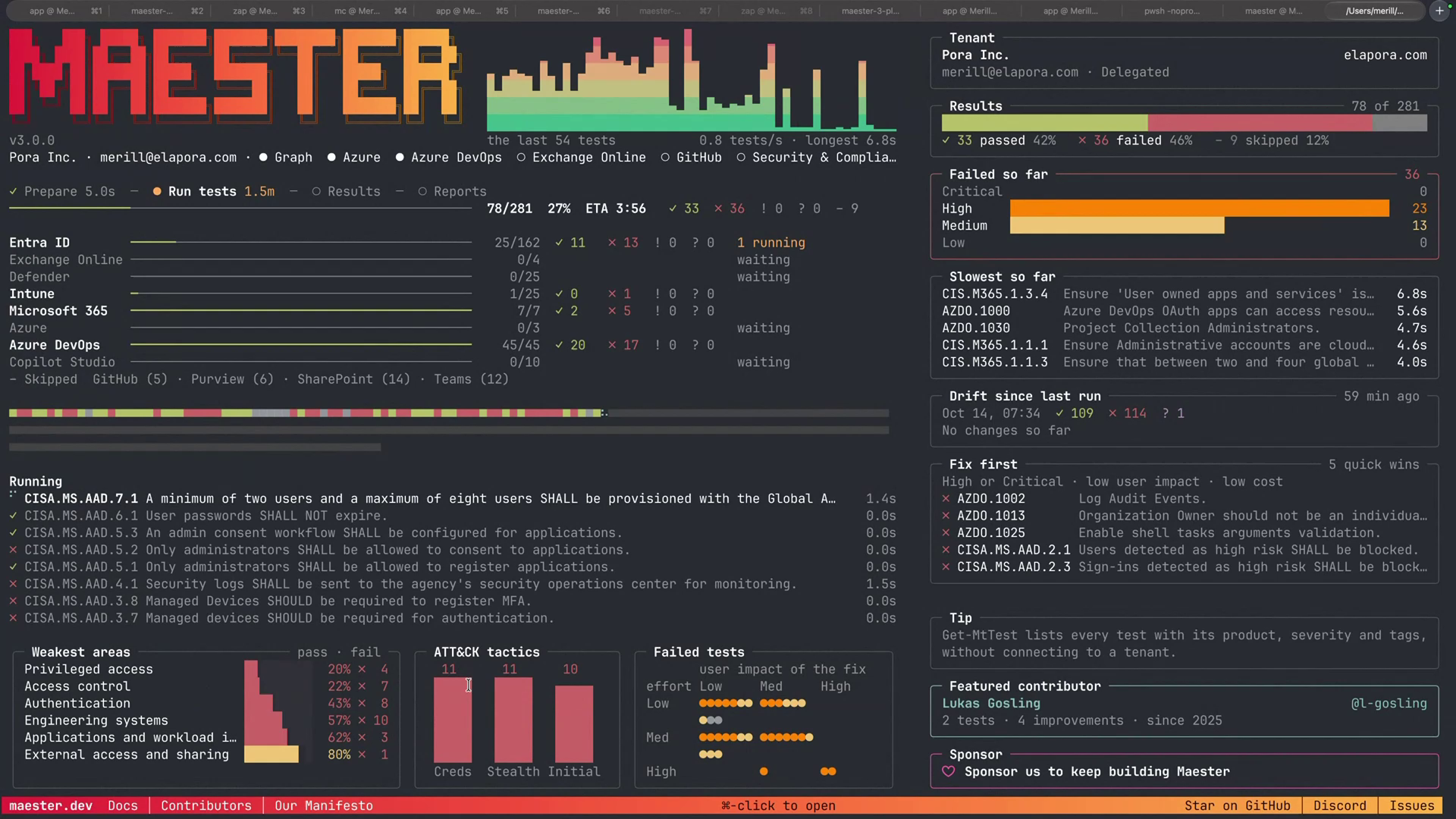Click the Run tests orange status dot
Viewport: 1456px width, 819px height.
157,191
